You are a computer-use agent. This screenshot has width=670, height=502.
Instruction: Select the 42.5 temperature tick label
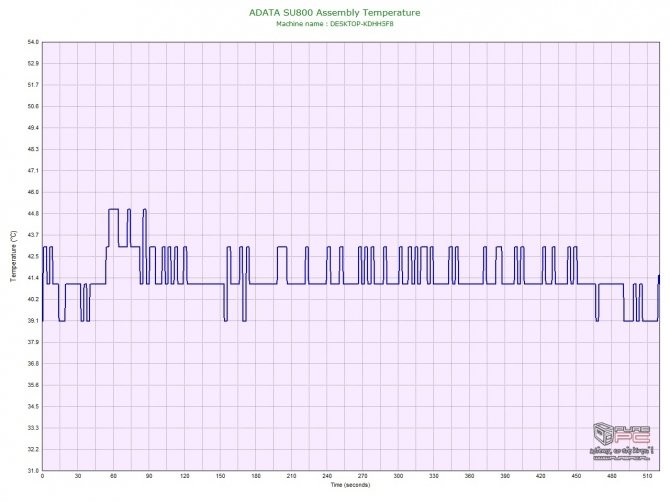33,256
